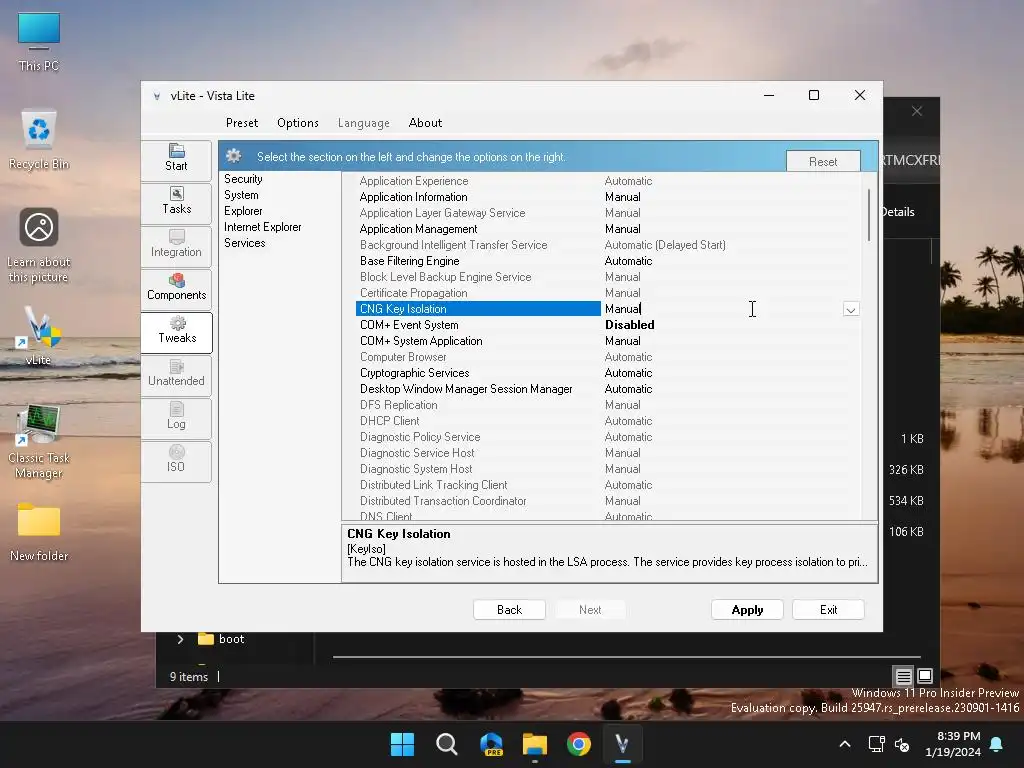Image resolution: width=1024 pixels, height=768 pixels.
Task: Select the Internet Explorer tweak section
Action: pyautogui.click(x=263, y=227)
